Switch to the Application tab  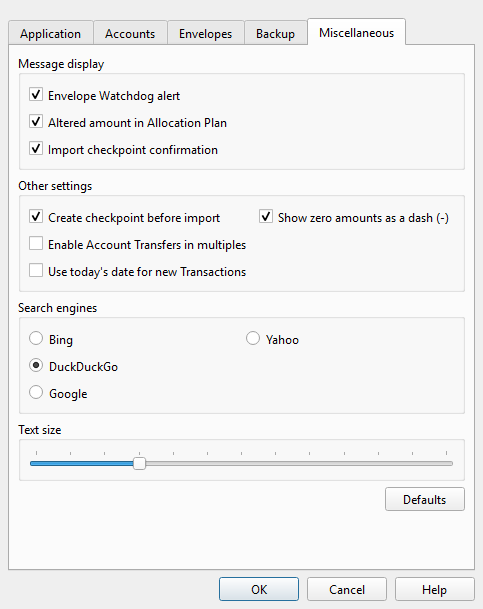[50, 33]
